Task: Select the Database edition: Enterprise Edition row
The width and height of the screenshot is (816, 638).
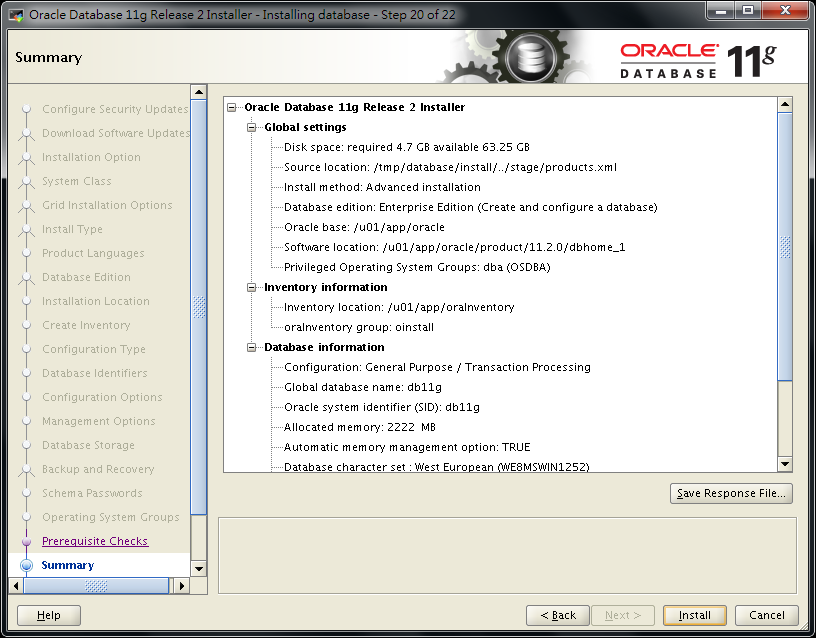Action: [470, 207]
